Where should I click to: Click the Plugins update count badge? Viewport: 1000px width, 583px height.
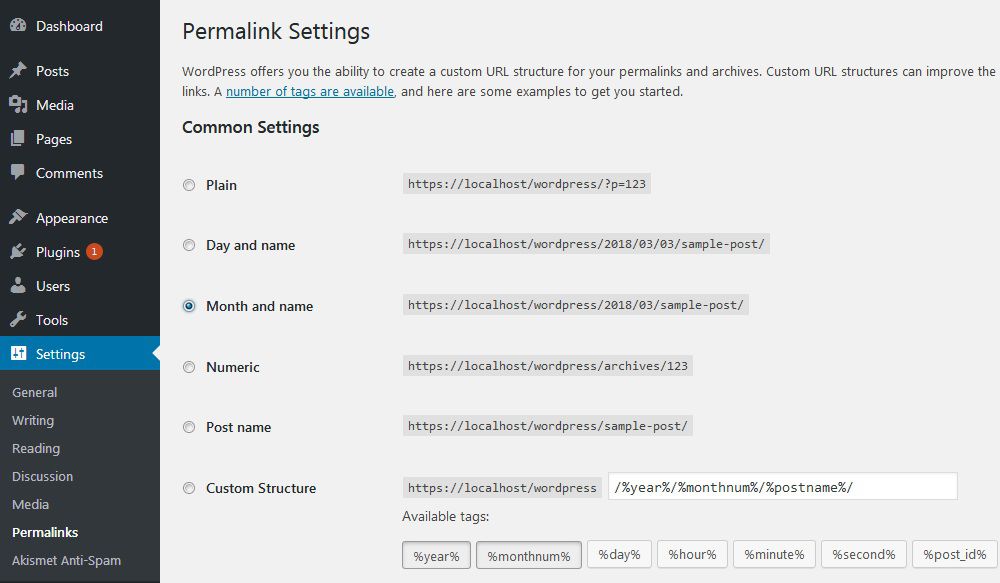click(x=94, y=251)
